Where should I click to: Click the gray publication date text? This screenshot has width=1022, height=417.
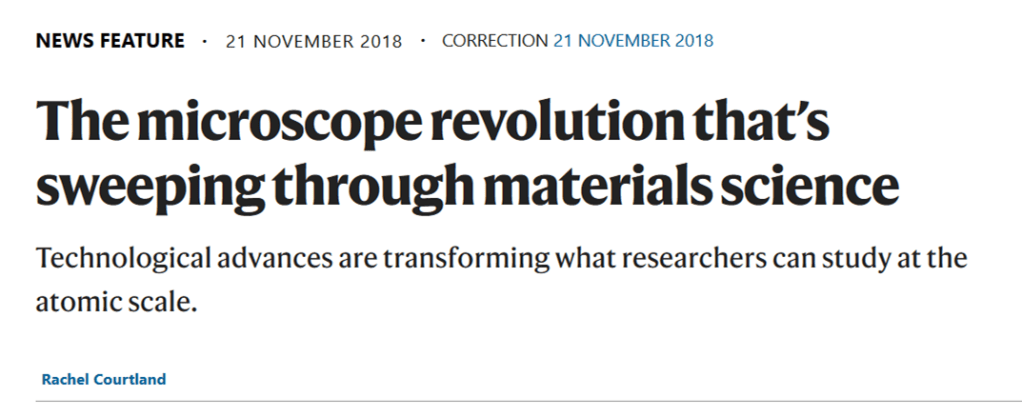pos(314,41)
